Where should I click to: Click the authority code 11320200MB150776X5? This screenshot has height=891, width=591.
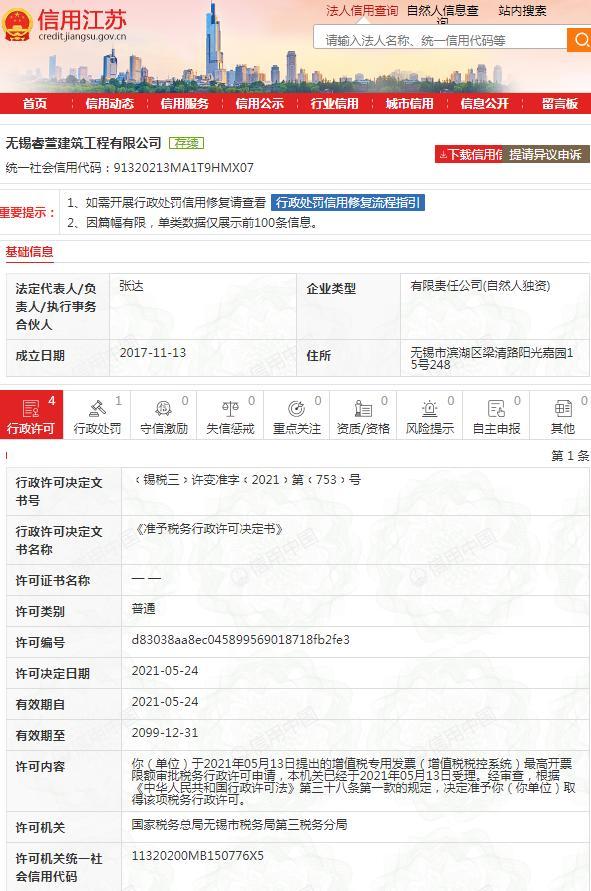click(198, 856)
